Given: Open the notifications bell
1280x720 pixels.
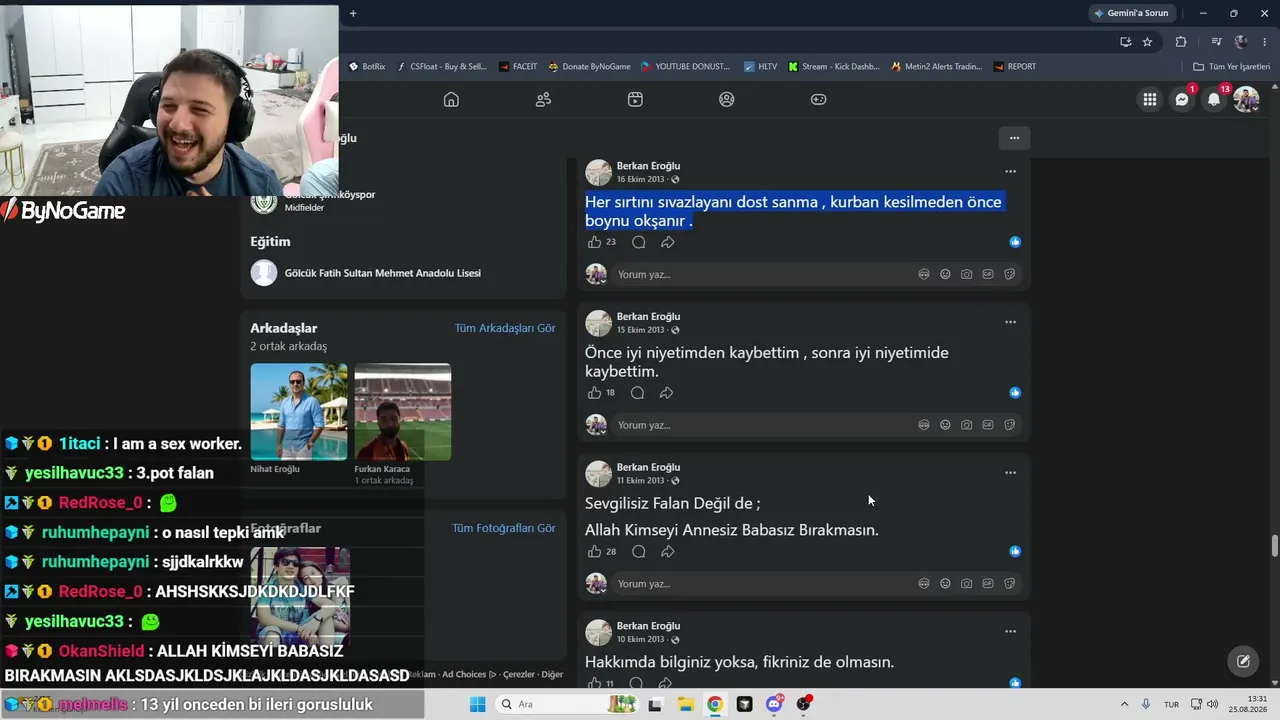Looking at the screenshot, I should pyautogui.click(x=1214, y=99).
